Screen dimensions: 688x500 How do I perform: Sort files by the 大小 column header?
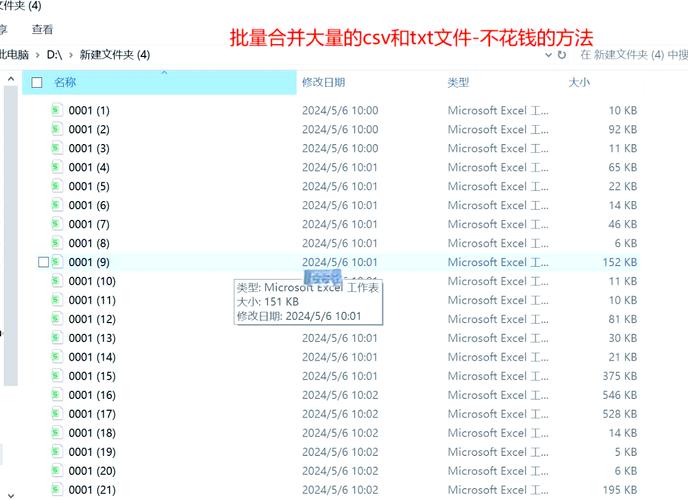[579, 83]
